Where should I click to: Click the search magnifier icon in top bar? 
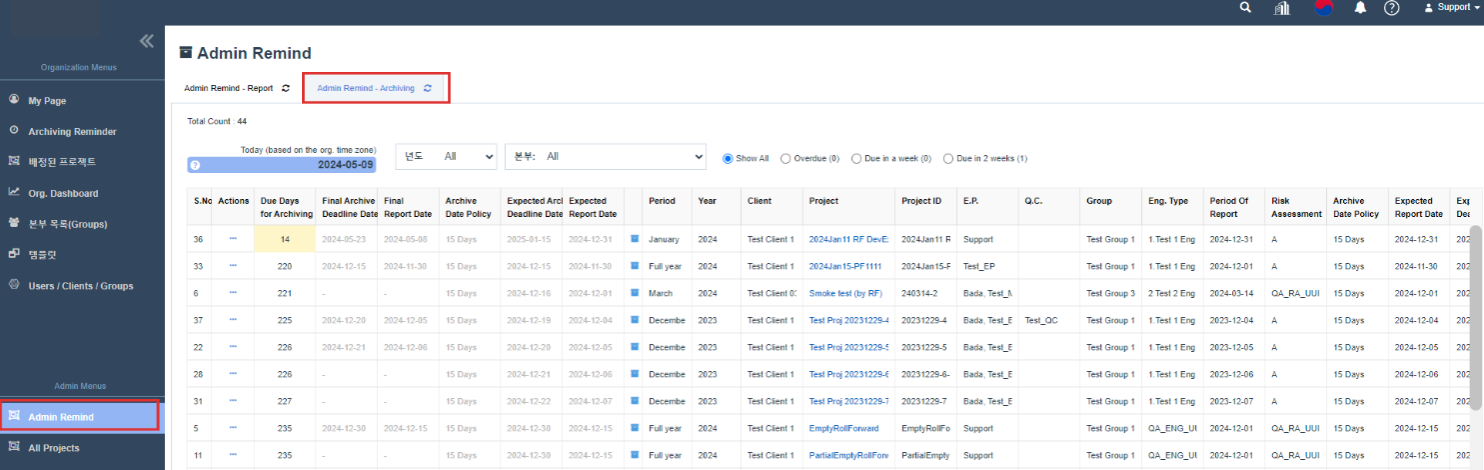(x=1245, y=8)
